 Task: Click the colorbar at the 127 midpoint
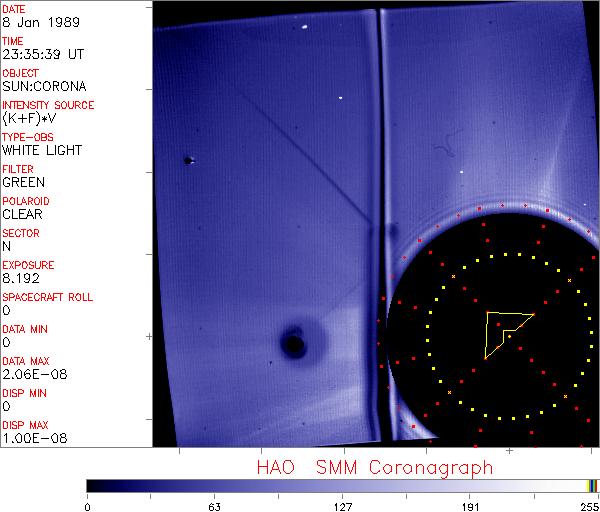coord(342,486)
